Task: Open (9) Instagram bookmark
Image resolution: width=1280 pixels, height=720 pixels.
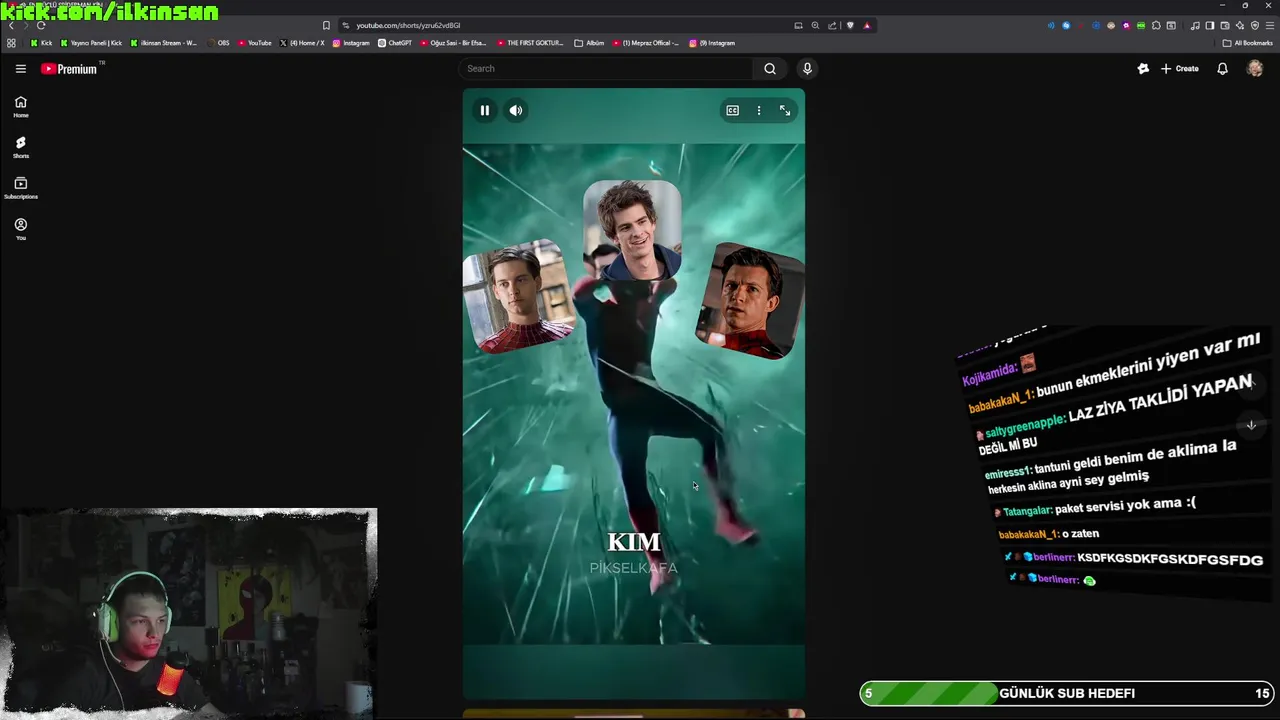Action: tap(712, 43)
